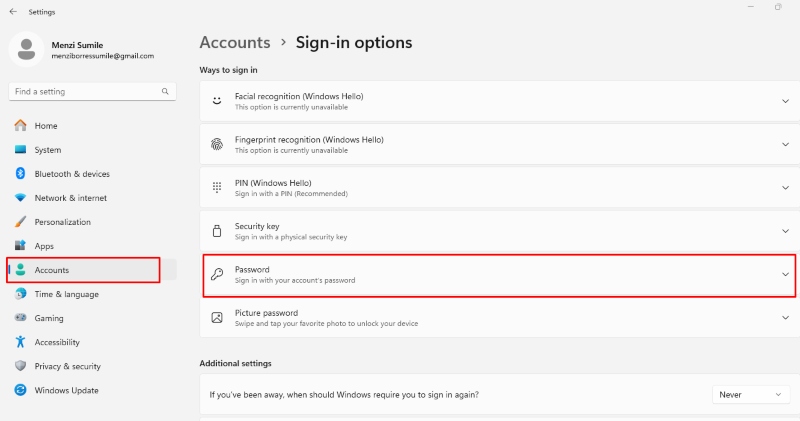Screen dimensions: 800x421
Task: Expand Password option chevron
Action: [x=785, y=274]
